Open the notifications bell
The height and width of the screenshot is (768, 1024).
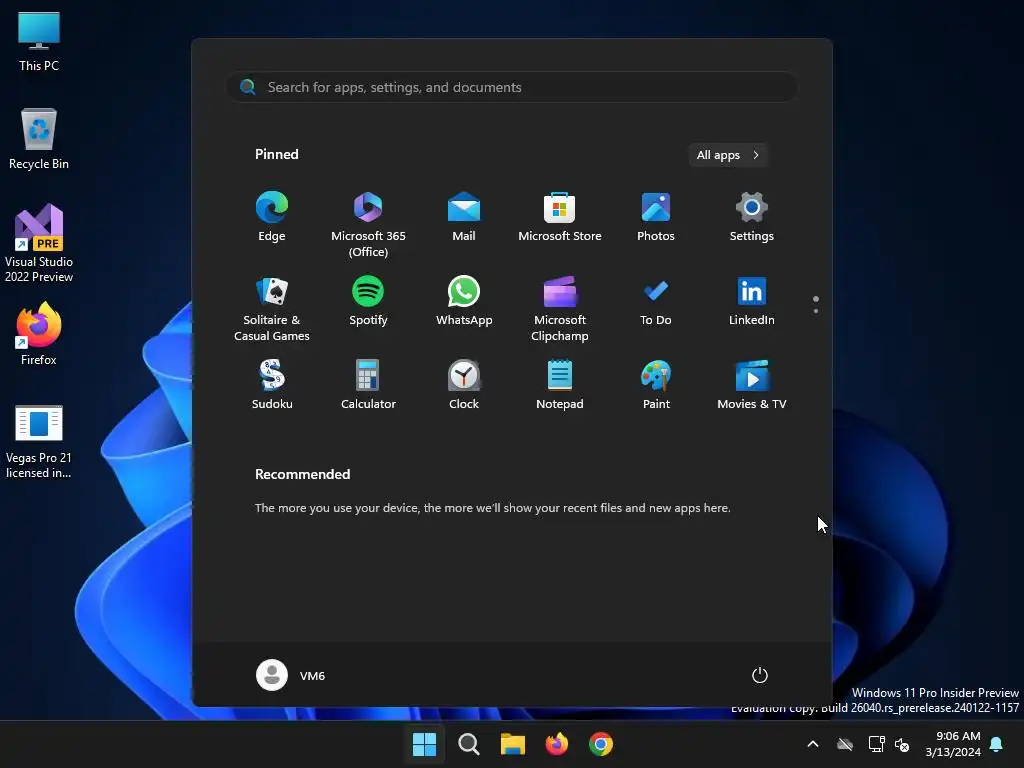(x=997, y=744)
